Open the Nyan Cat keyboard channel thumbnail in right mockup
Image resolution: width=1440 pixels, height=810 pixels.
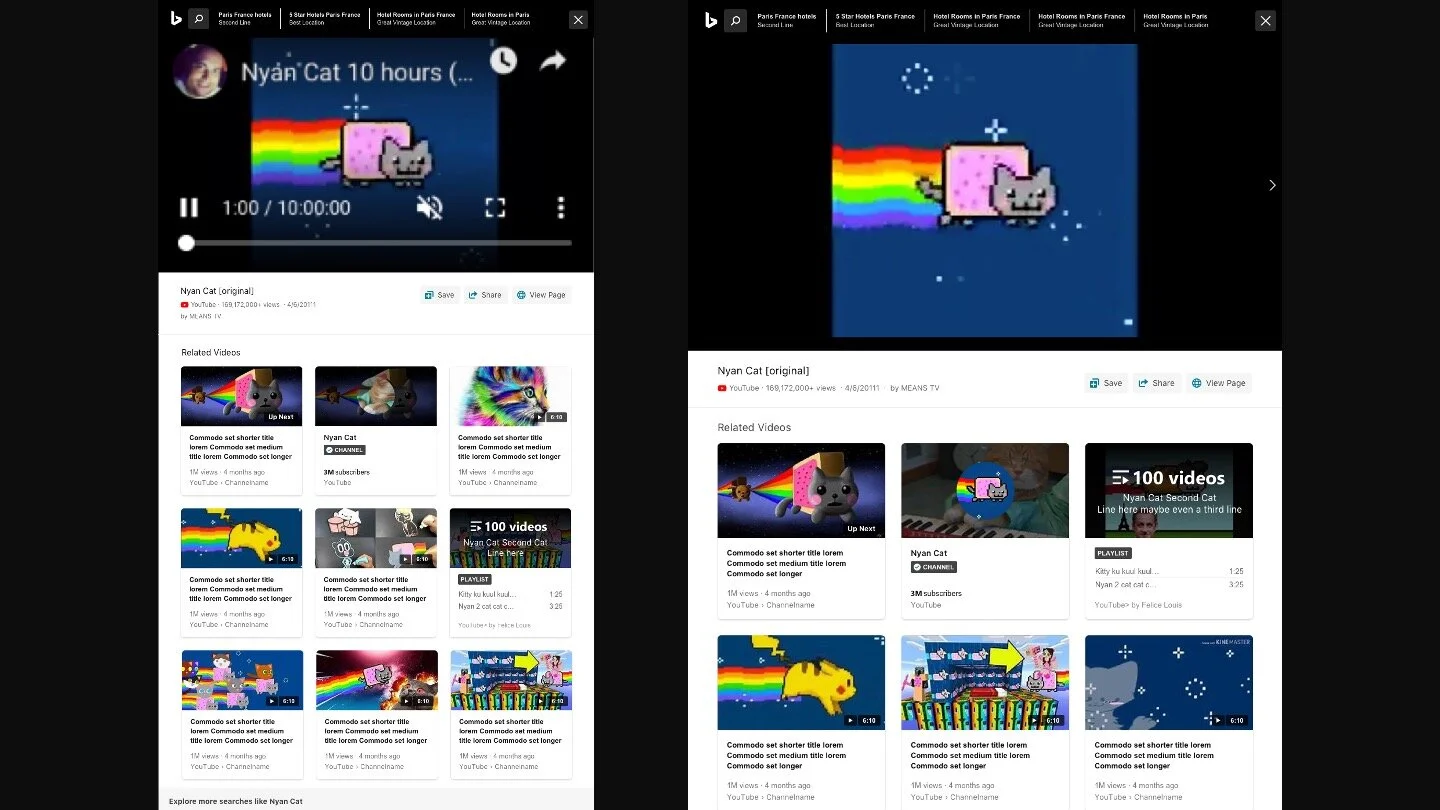(x=985, y=490)
